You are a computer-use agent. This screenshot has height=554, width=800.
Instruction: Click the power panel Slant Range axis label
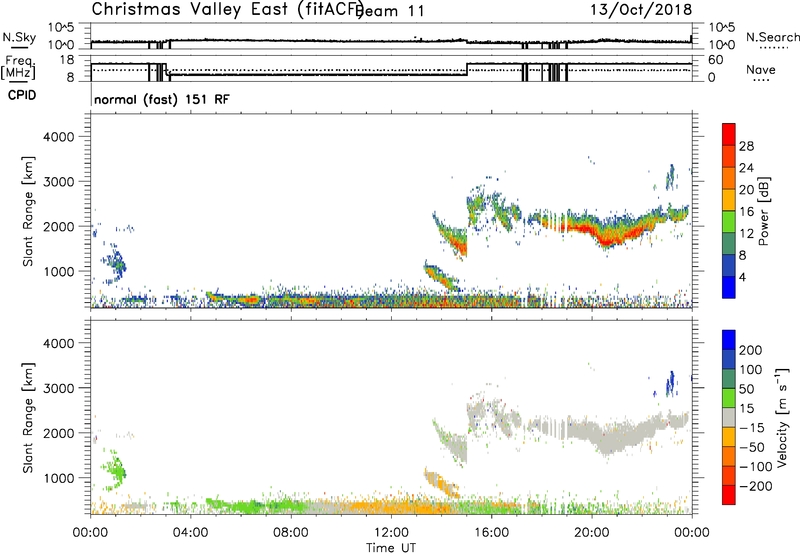[29, 211]
